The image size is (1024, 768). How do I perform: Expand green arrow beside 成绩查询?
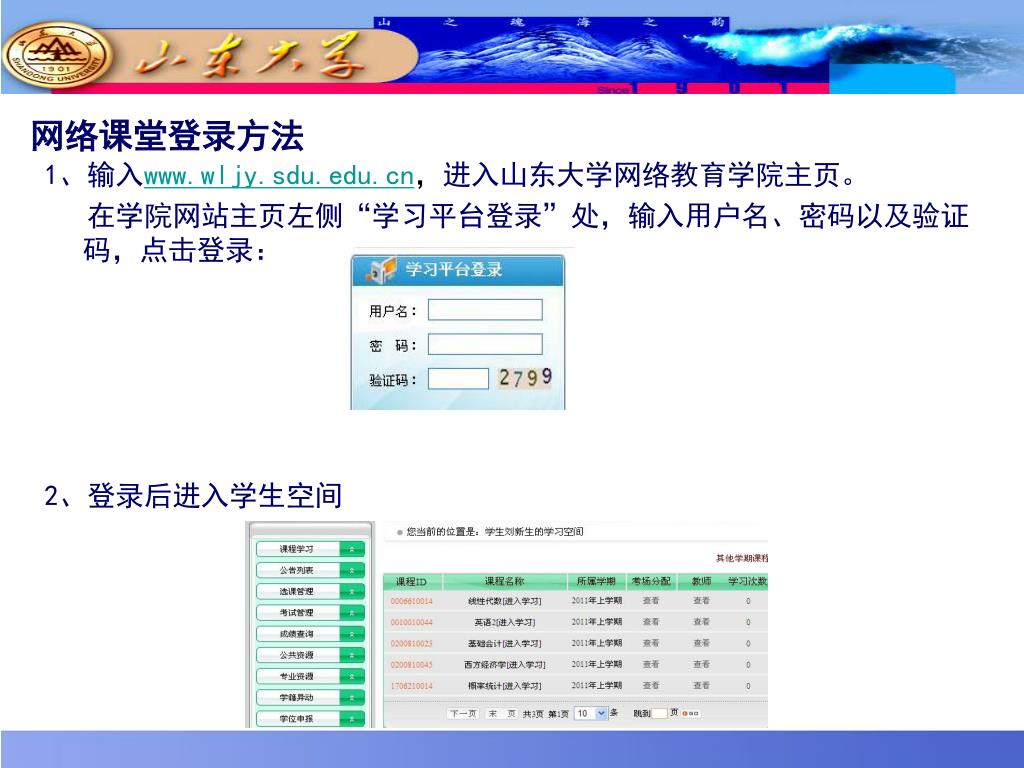pos(352,634)
